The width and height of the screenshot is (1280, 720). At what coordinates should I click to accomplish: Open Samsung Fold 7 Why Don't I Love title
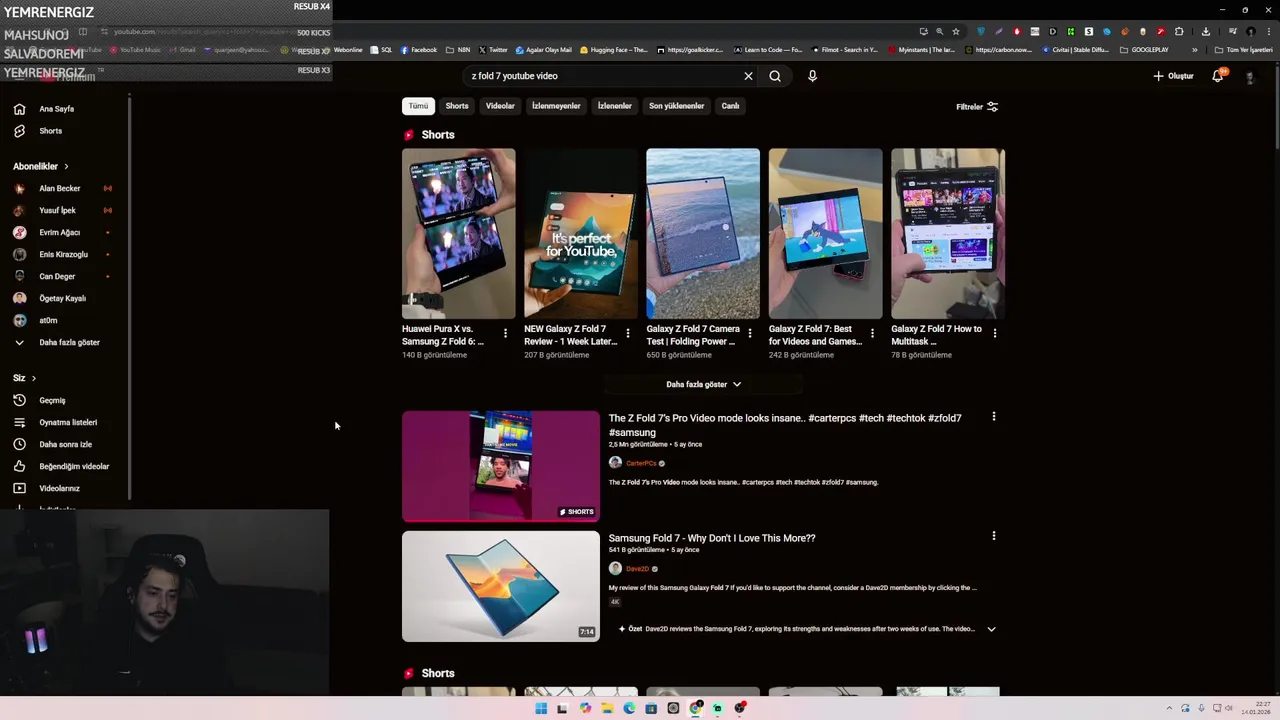[712, 538]
